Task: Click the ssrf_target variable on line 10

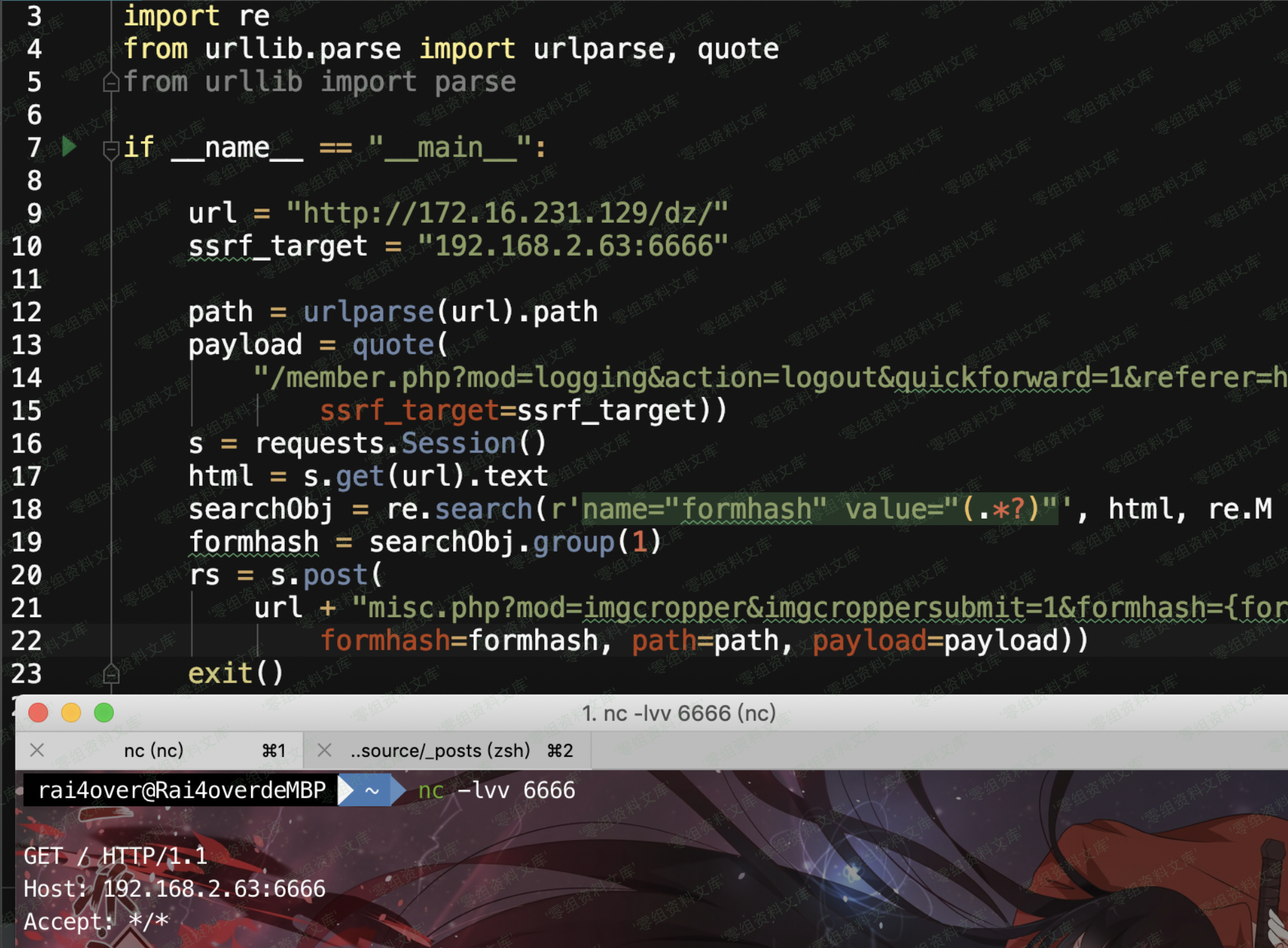Action: tap(278, 246)
